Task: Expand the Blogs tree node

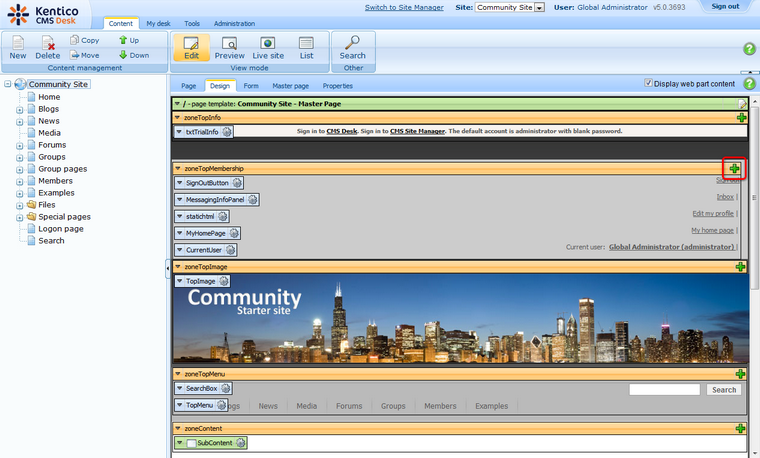Action: click(19, 110)
